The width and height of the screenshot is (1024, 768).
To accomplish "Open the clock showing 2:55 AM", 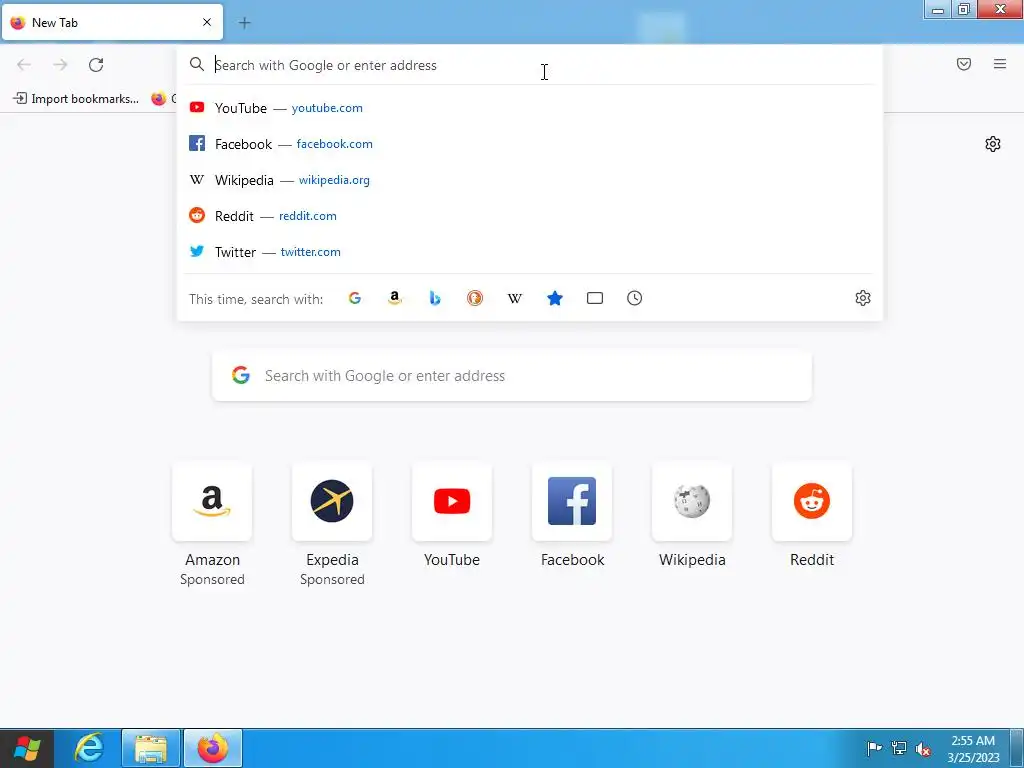I will click(x=973, y=749).
